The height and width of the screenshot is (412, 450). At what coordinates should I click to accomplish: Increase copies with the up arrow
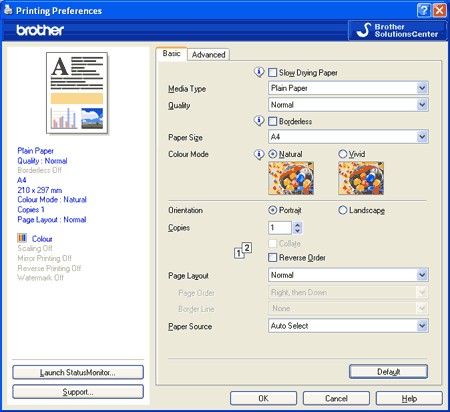pyautogui.click(x=298, y=225)
